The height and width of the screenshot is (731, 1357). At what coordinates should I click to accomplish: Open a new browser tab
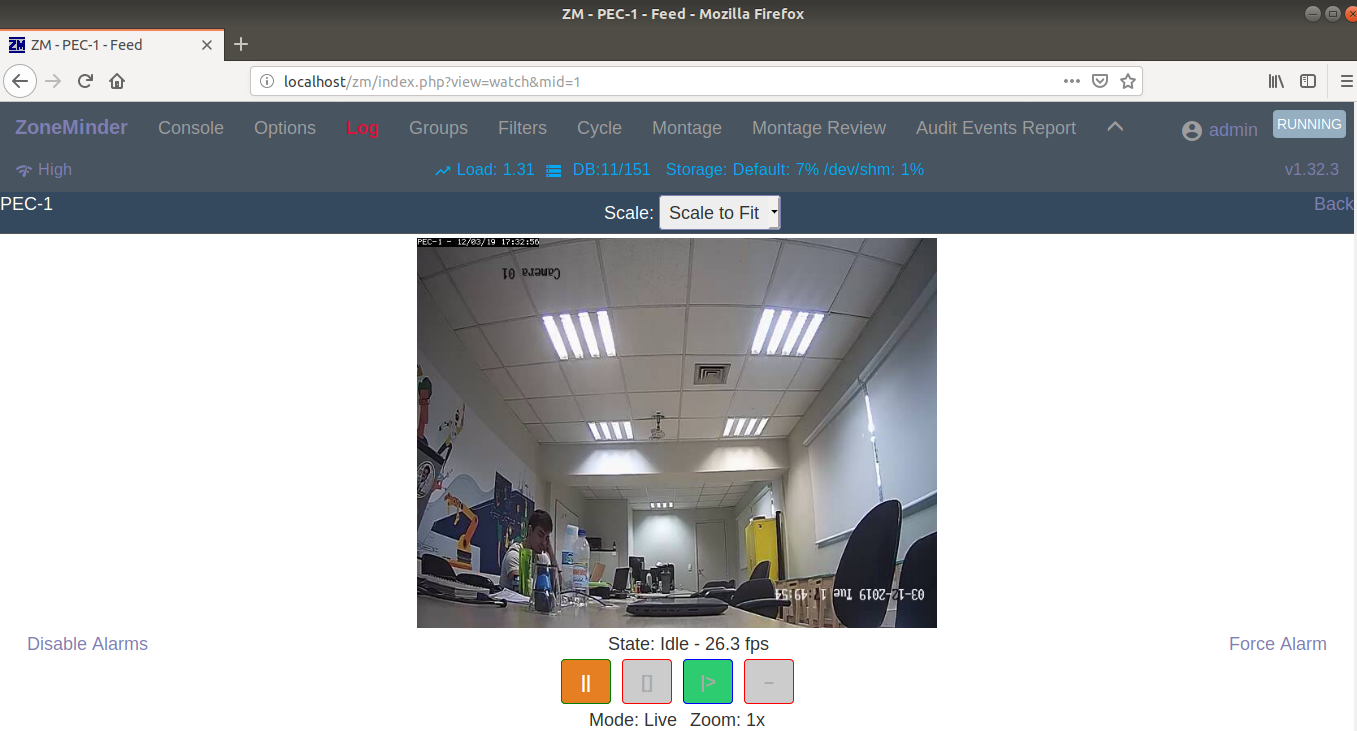240,44
